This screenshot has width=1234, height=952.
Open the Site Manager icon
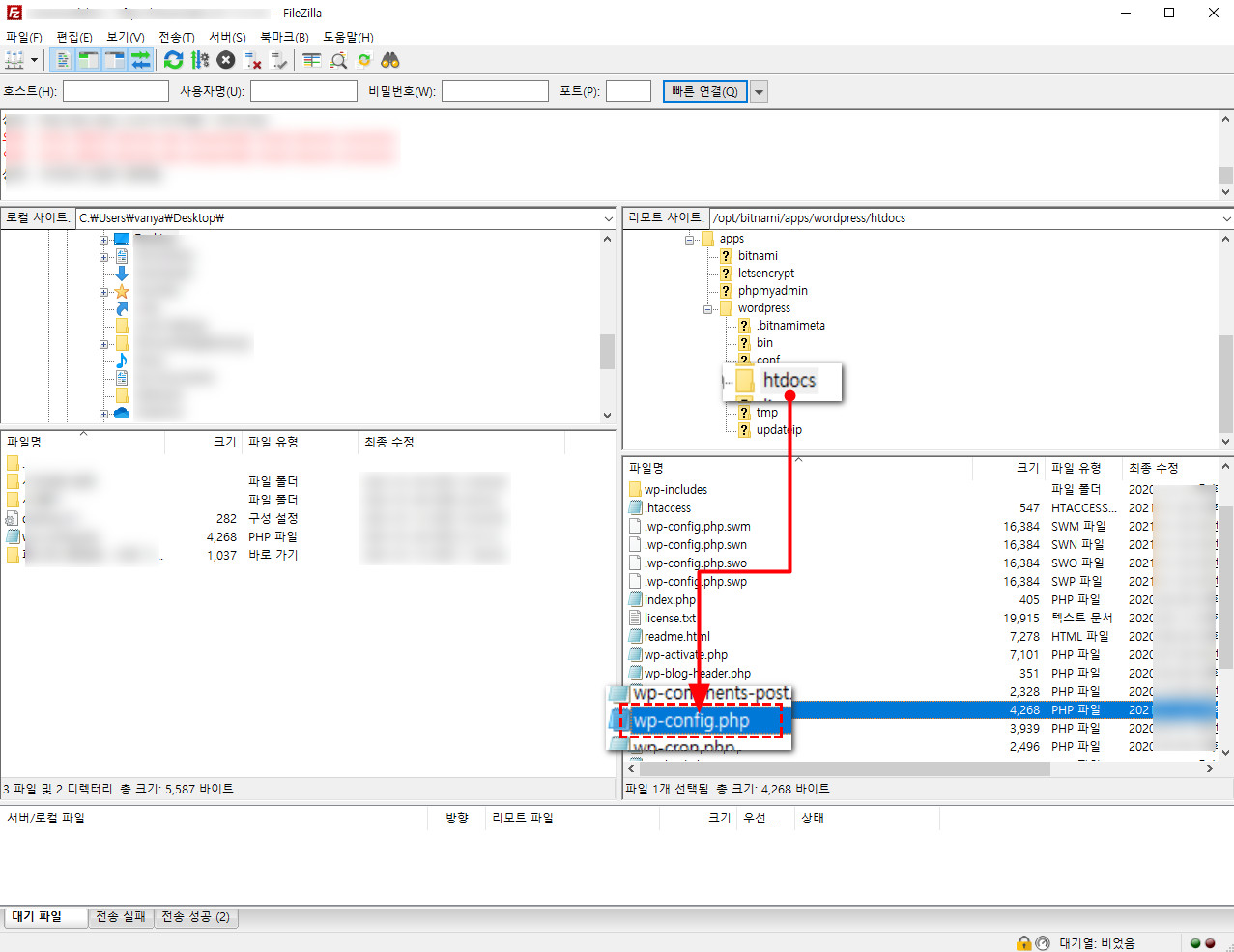[14, 60]
